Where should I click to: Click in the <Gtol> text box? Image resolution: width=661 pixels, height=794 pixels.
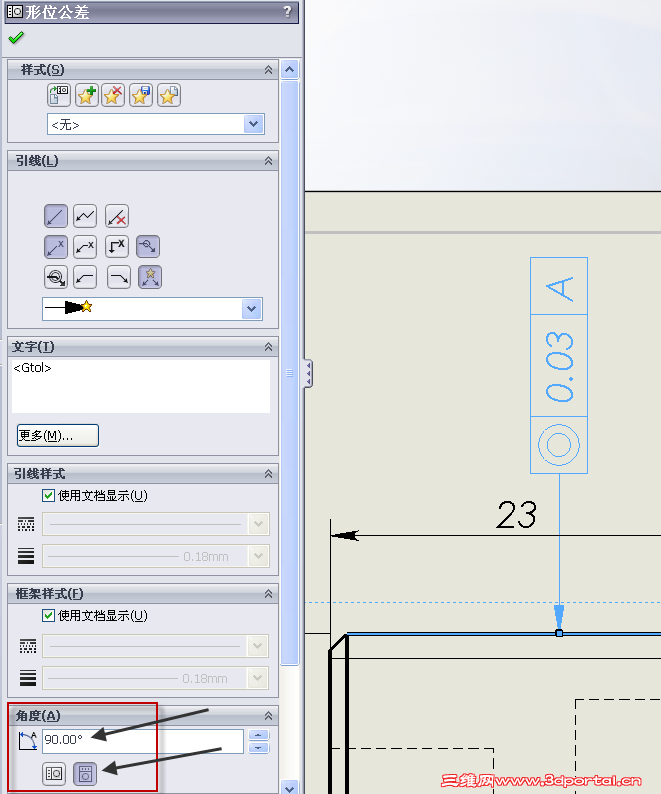141,386
